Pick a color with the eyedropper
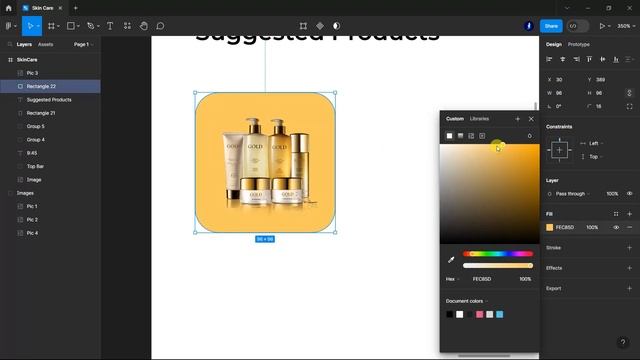 coord(451,260)
